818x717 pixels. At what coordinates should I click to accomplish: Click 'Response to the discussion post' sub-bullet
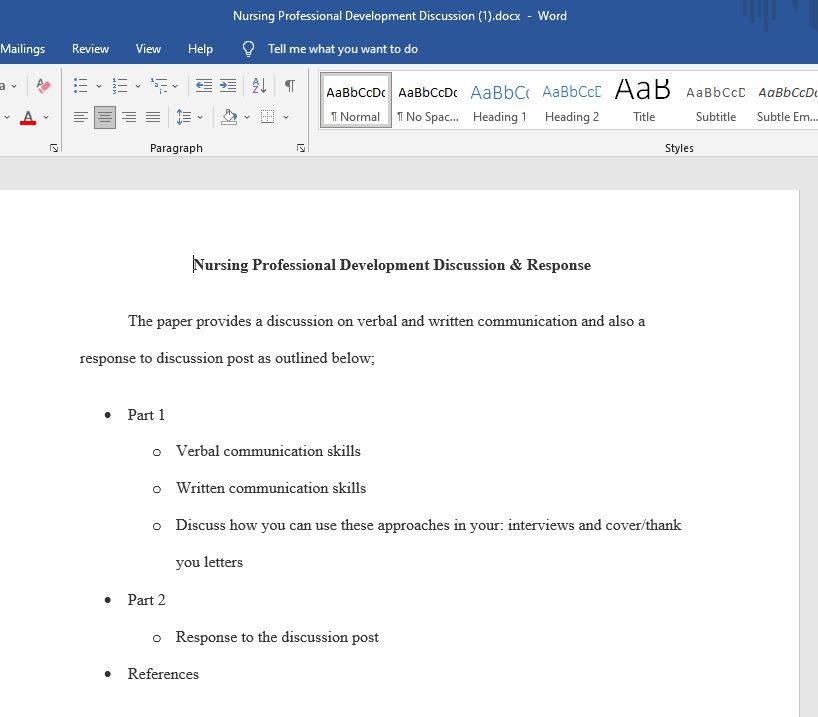[277, 637]
